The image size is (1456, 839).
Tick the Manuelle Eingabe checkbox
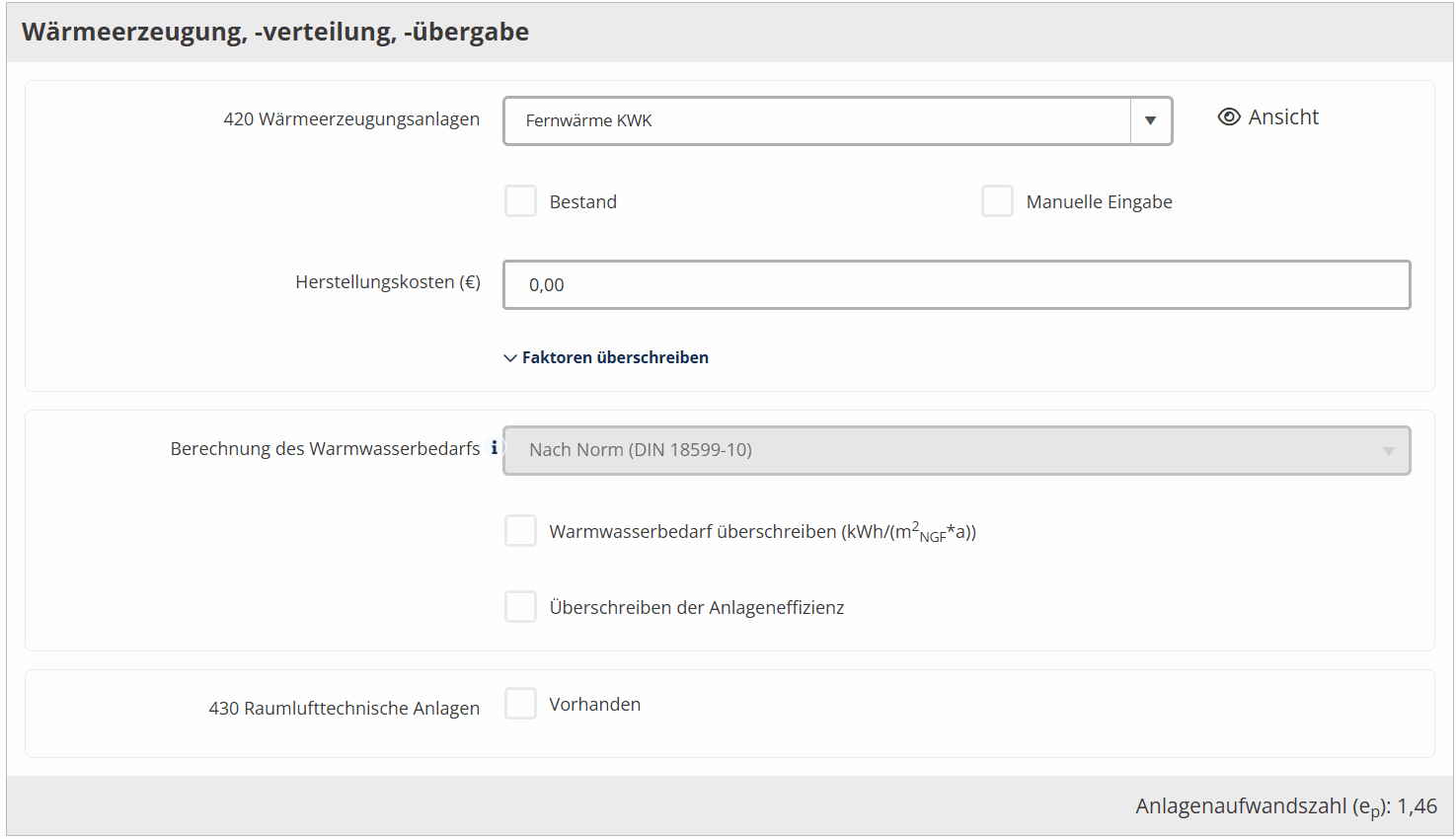[997, 201]
